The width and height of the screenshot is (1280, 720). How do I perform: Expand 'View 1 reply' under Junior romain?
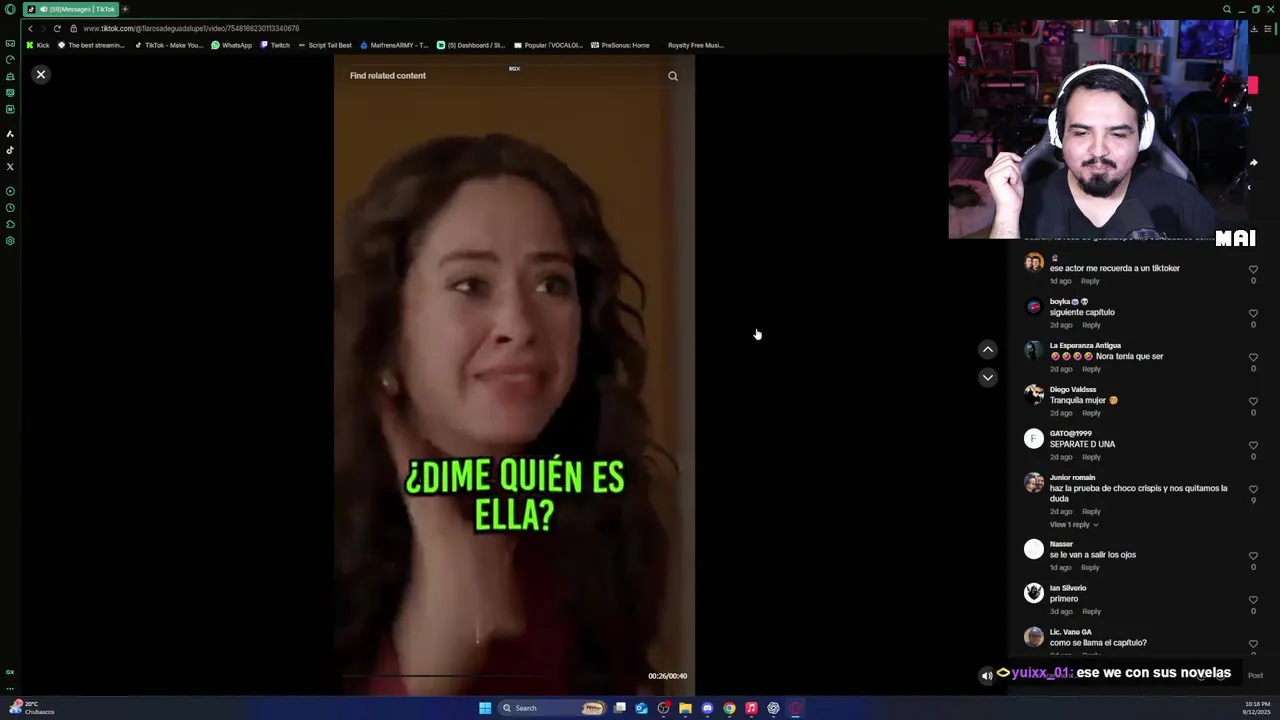[1074, 525]
